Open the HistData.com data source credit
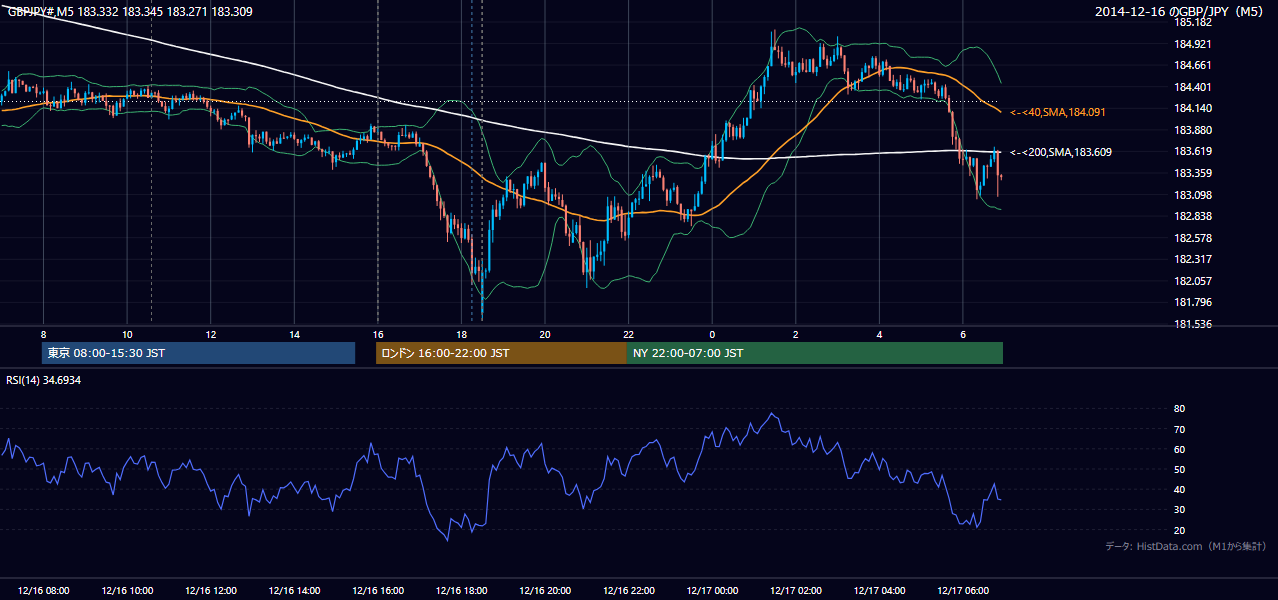This screenshot has height=600, width=1278. click(x=1186, y=546)
